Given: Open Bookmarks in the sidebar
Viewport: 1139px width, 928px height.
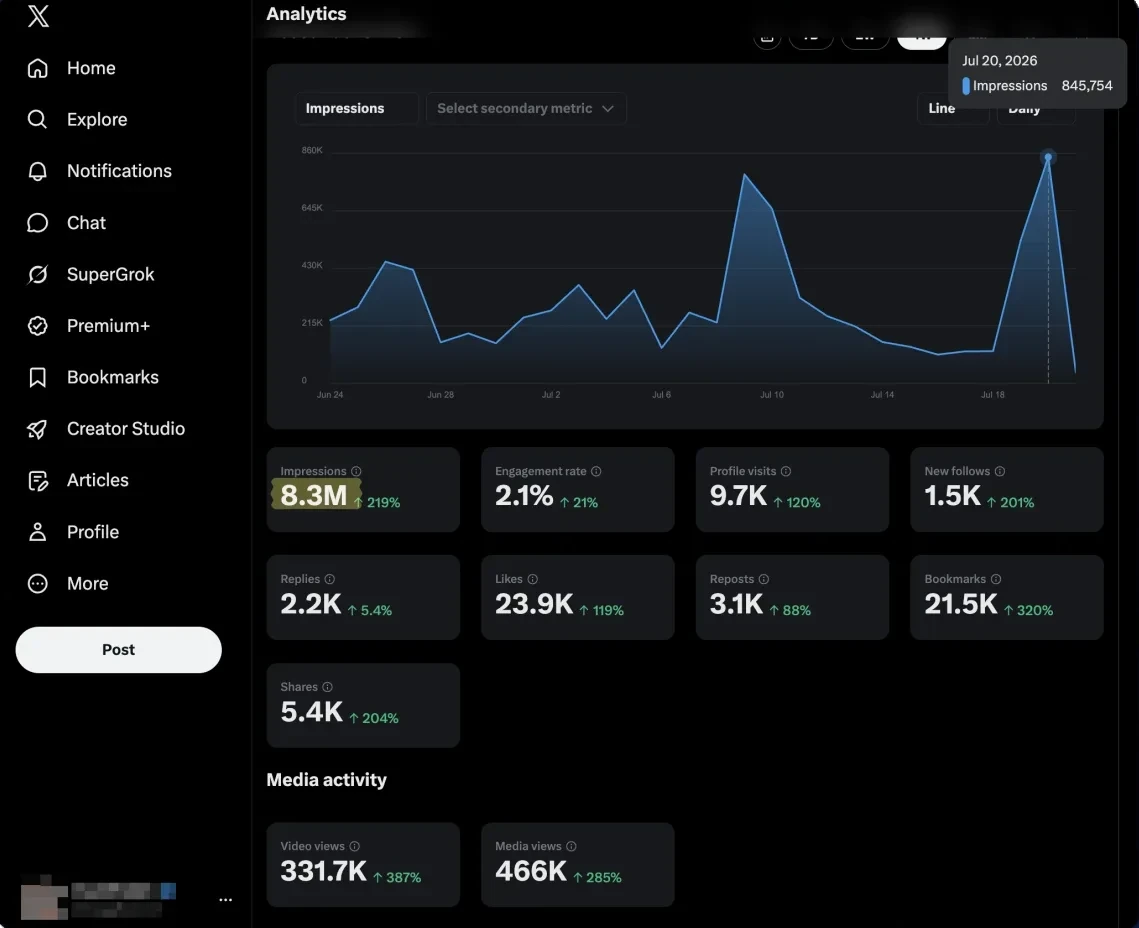Looking at the screenshot, I should point(93,378).
